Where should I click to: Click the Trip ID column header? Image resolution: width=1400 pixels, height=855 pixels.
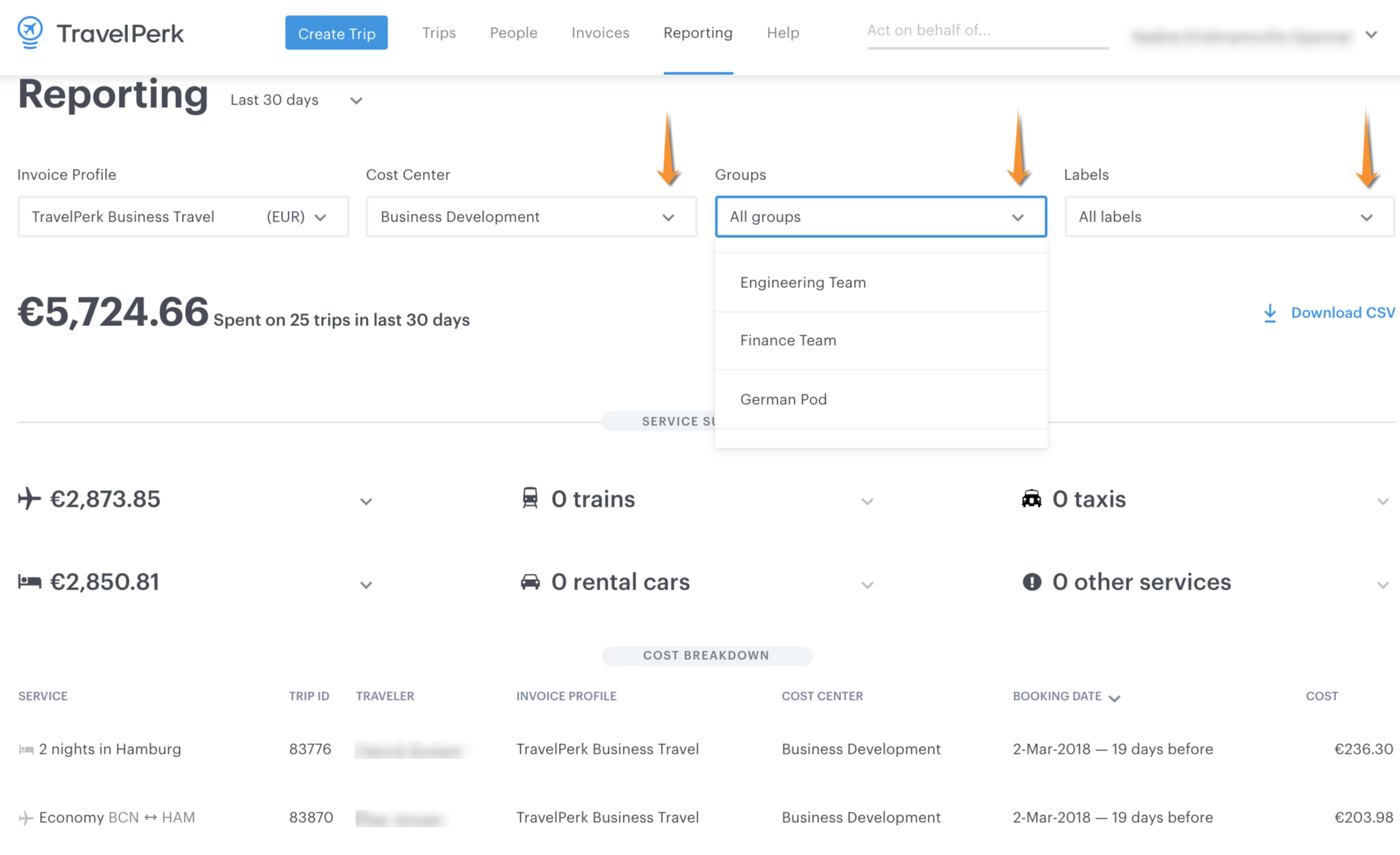309,696
